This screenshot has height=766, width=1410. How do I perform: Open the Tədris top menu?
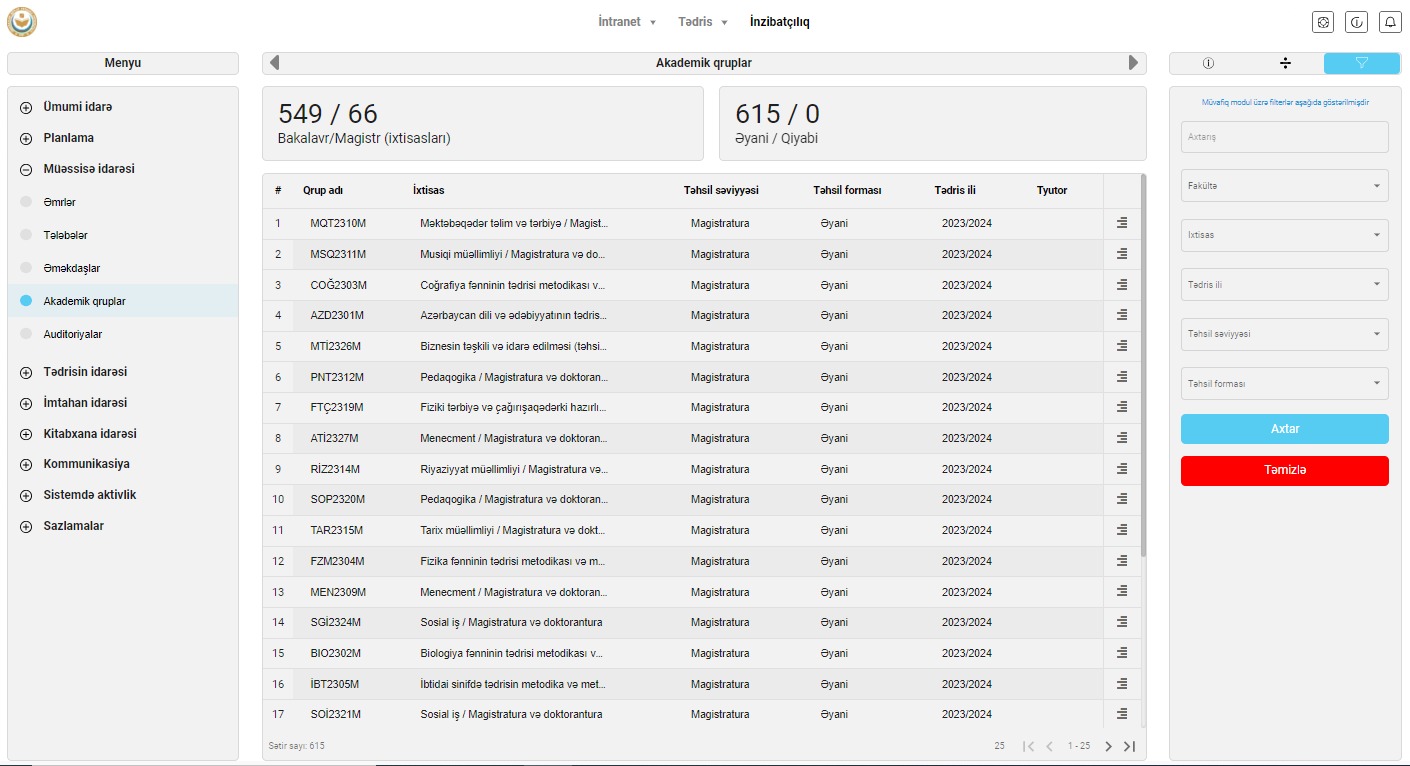(703, 22)
